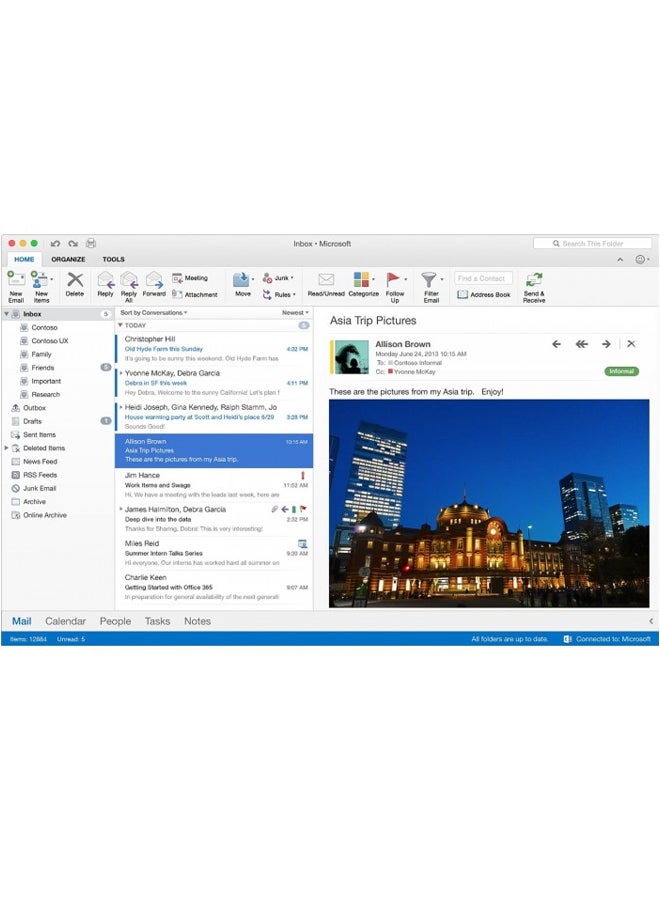Forward the message as Attachment
Image resolution: width=660 pixels, height=900 pixels.
coord(195,294)
